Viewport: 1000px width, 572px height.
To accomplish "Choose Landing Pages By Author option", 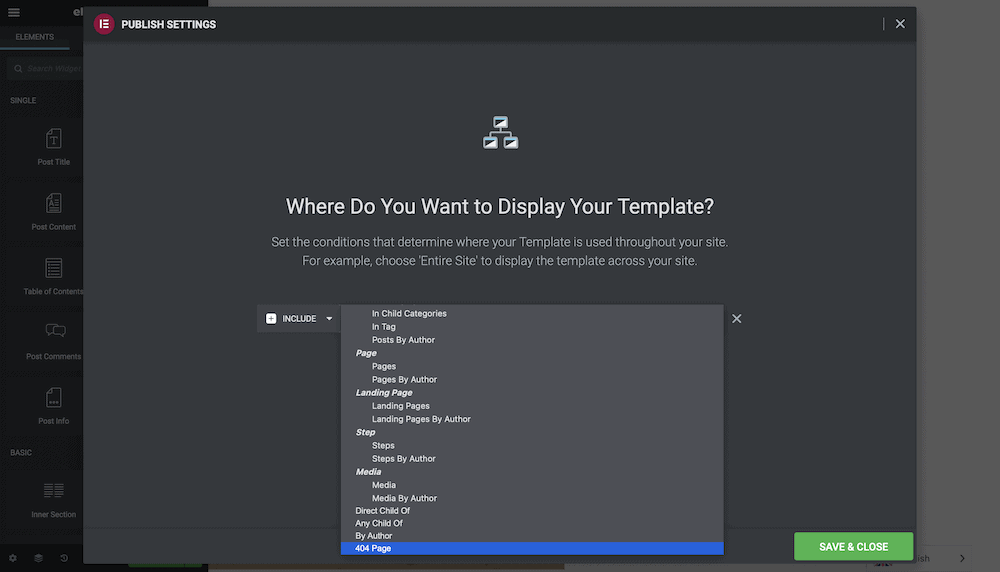I will (x=421, y=419).
